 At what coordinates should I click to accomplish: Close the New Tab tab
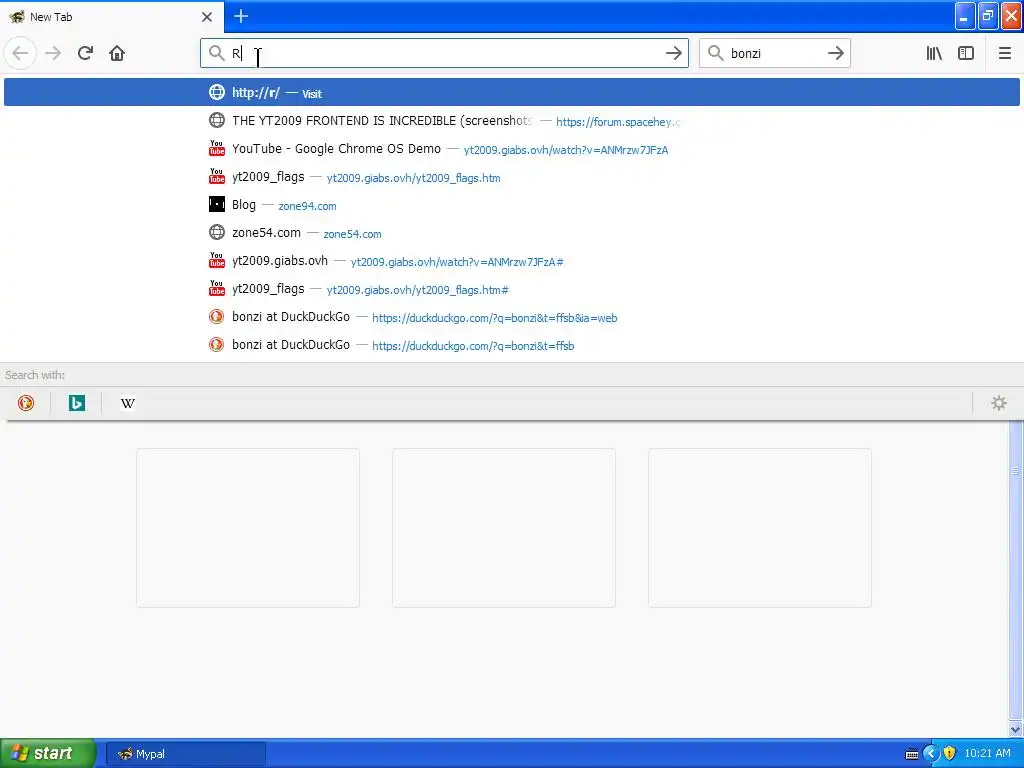(x=206, y=17)
